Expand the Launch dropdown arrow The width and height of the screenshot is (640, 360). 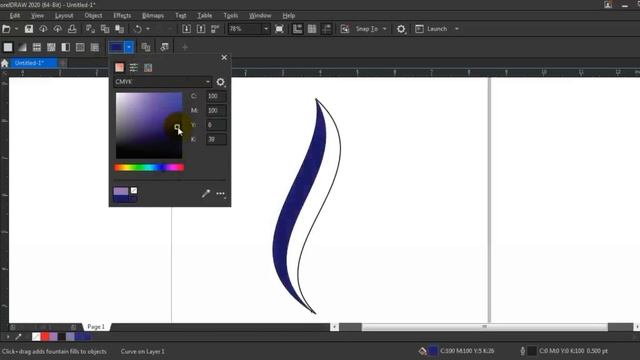pos(457,29)
